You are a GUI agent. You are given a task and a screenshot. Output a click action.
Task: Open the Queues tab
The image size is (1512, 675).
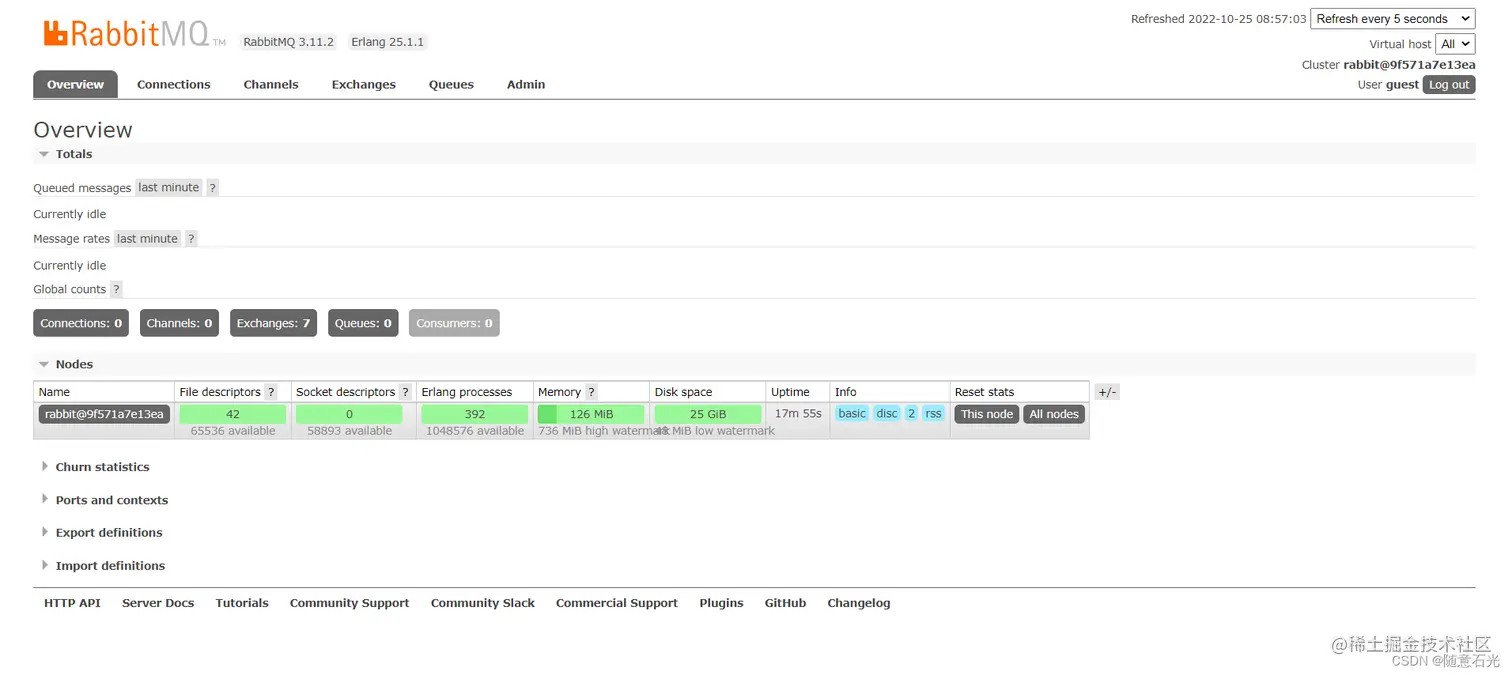tap(451, 85)
